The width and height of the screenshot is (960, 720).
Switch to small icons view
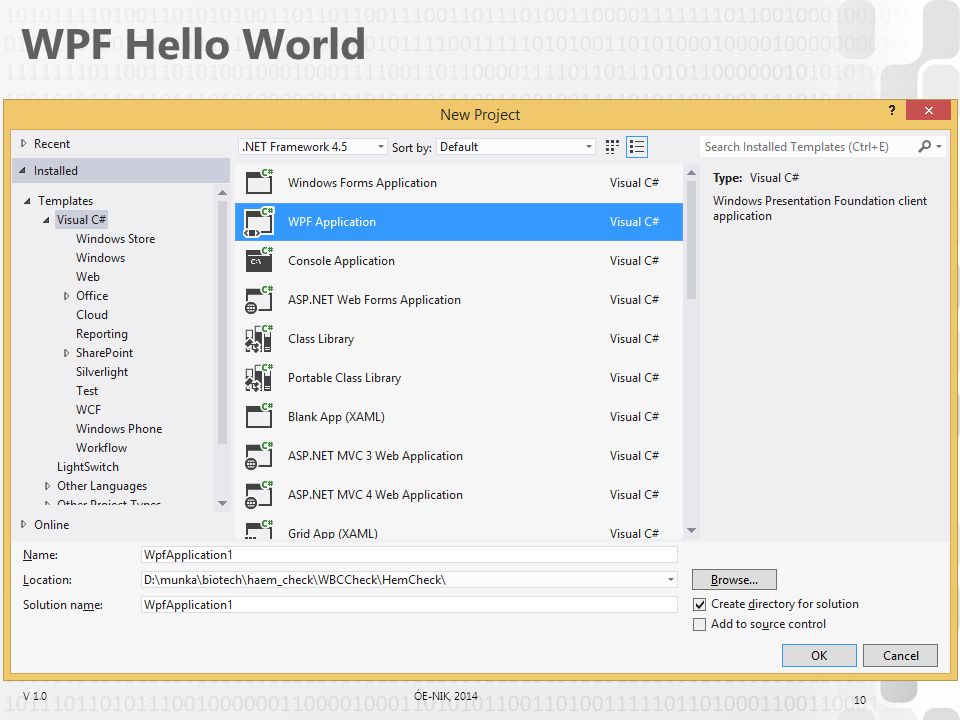click(x=612, y=147)
